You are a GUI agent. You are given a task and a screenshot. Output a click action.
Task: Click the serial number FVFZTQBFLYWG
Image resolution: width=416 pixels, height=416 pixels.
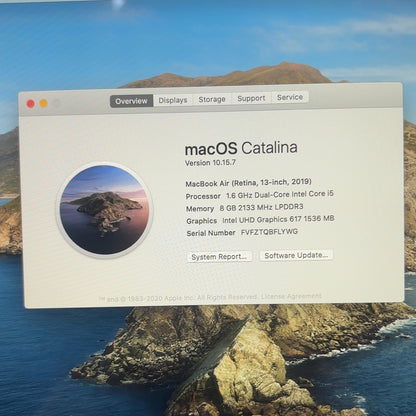click(269, 232)
